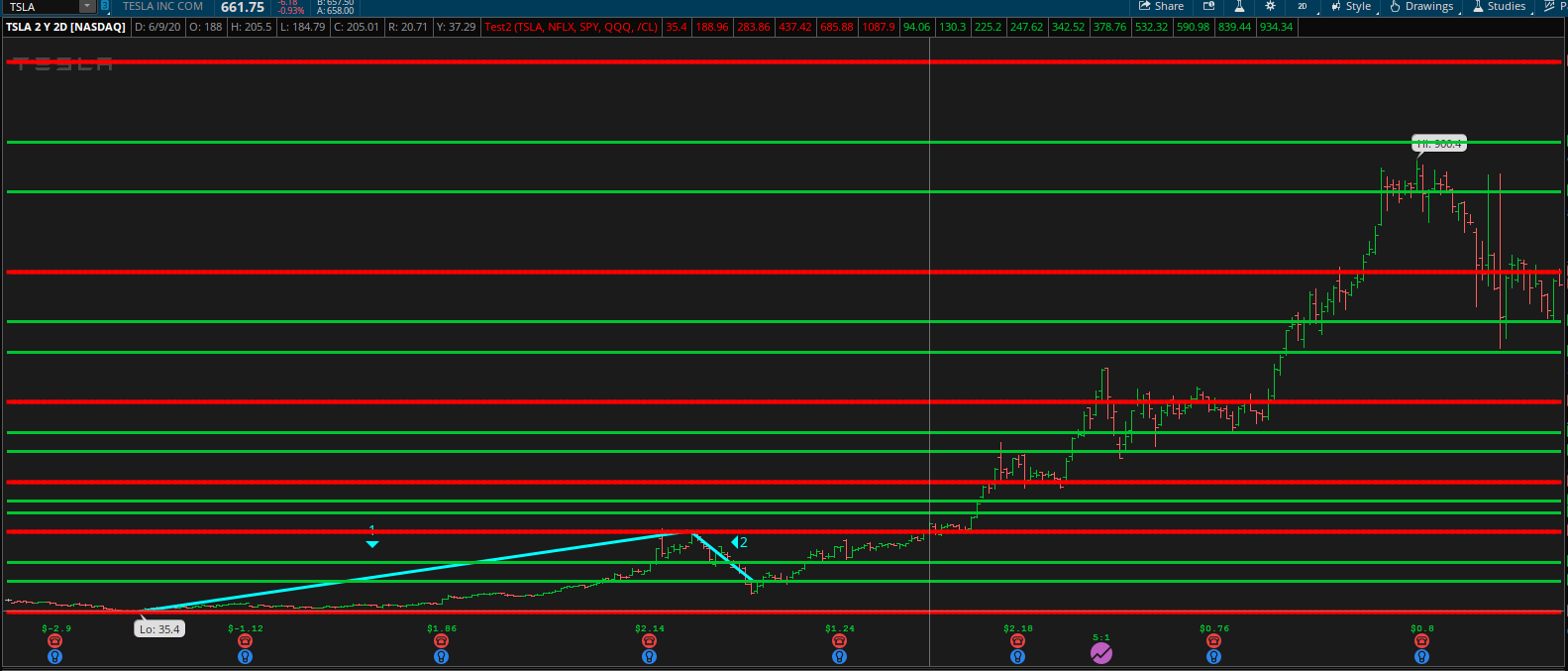1568x671 pixels.
Task: Click the purple 5:1 stock split icon
Action: 1101,653
